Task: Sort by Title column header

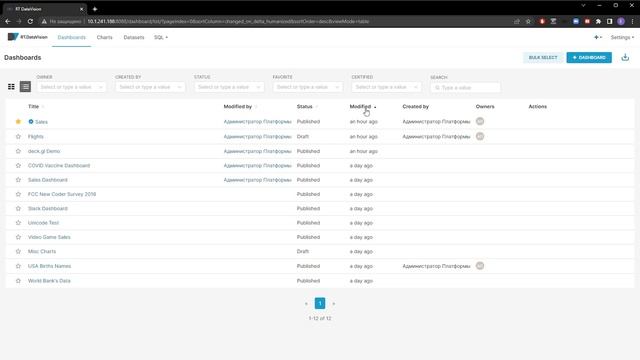Action: (x=33, y=107)
